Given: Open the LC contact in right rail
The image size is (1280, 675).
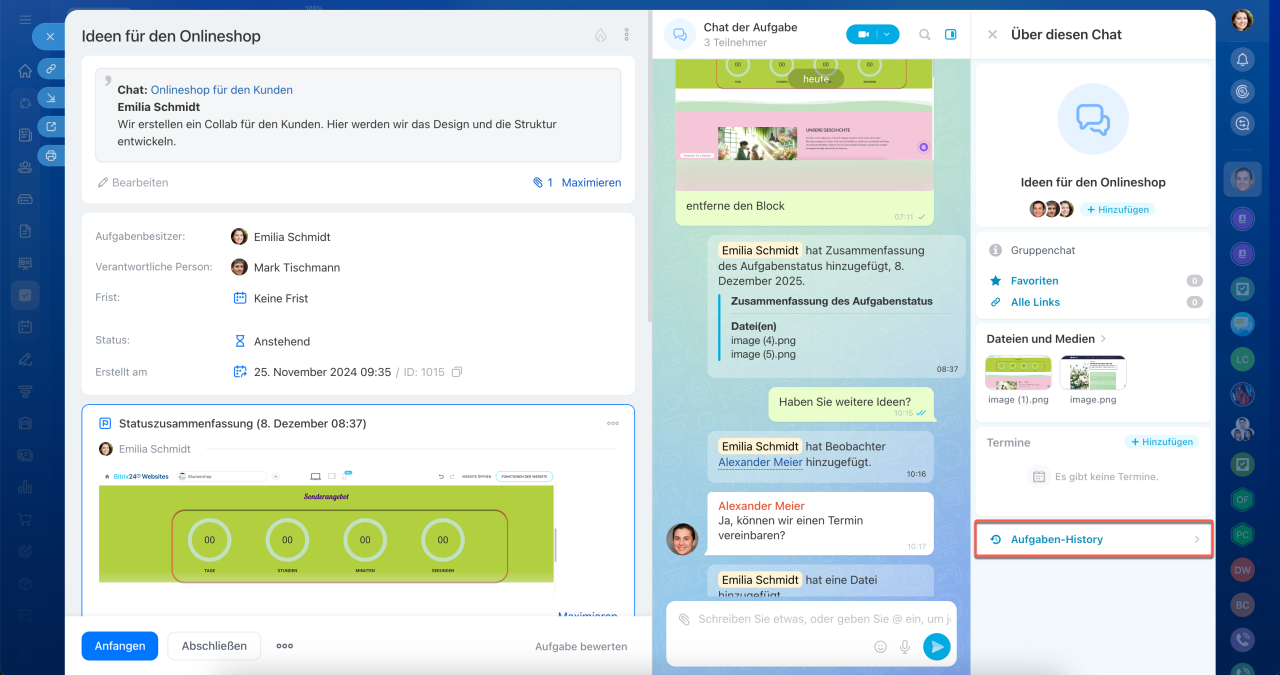Looking at the screenshot, I should pyautogui.click(x=1242, y=359).
